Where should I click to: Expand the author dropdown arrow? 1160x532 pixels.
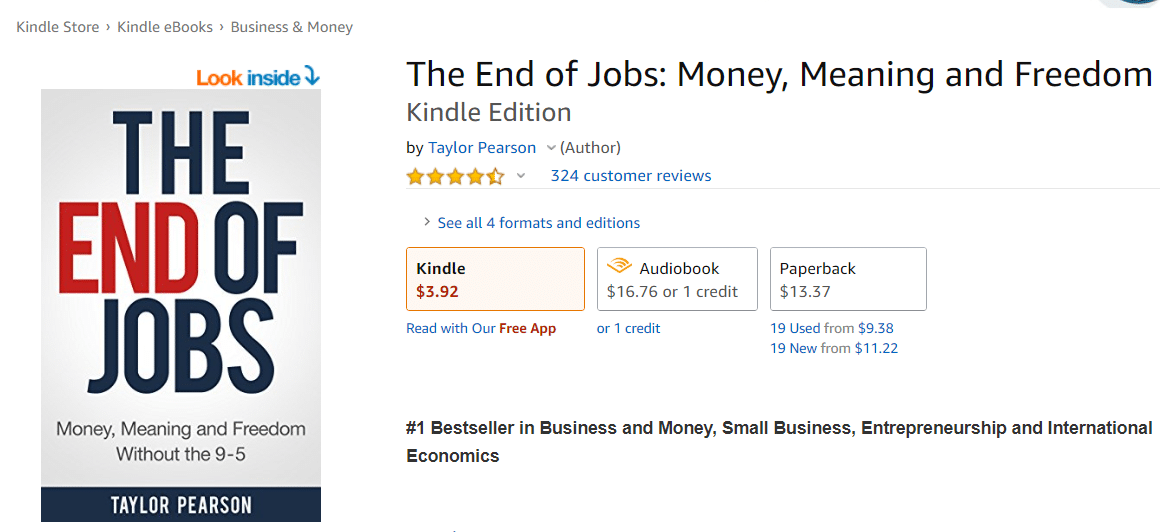point(550,148)
